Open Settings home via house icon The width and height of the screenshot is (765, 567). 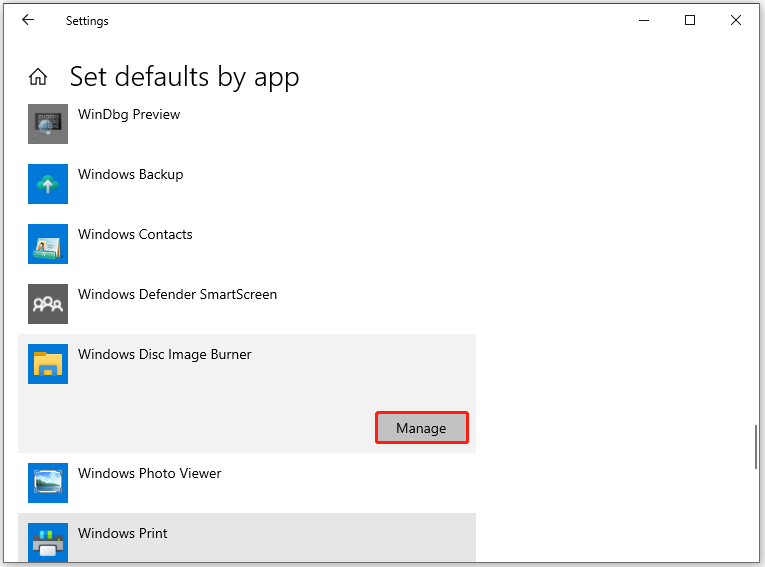click(x=38, y=77)
